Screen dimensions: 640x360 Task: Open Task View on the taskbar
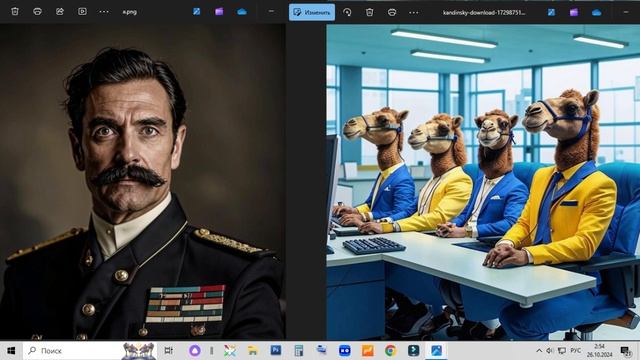[x=168, y=351]
